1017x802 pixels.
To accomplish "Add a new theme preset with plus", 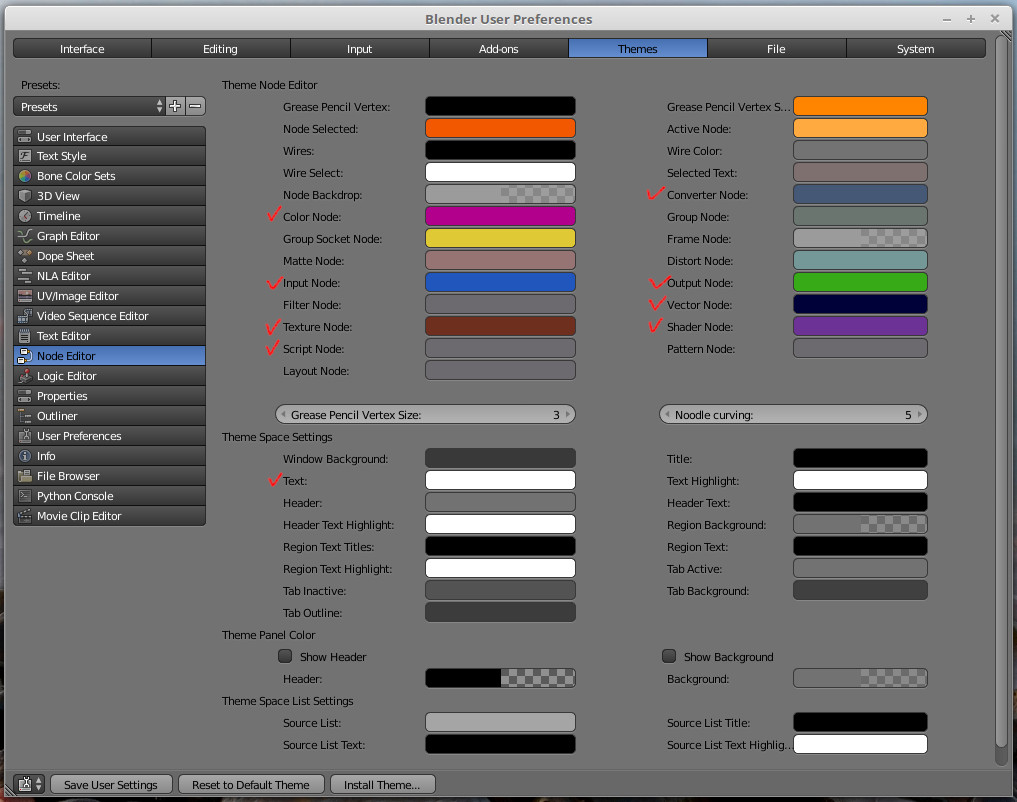I will click(x=175, y=106).
